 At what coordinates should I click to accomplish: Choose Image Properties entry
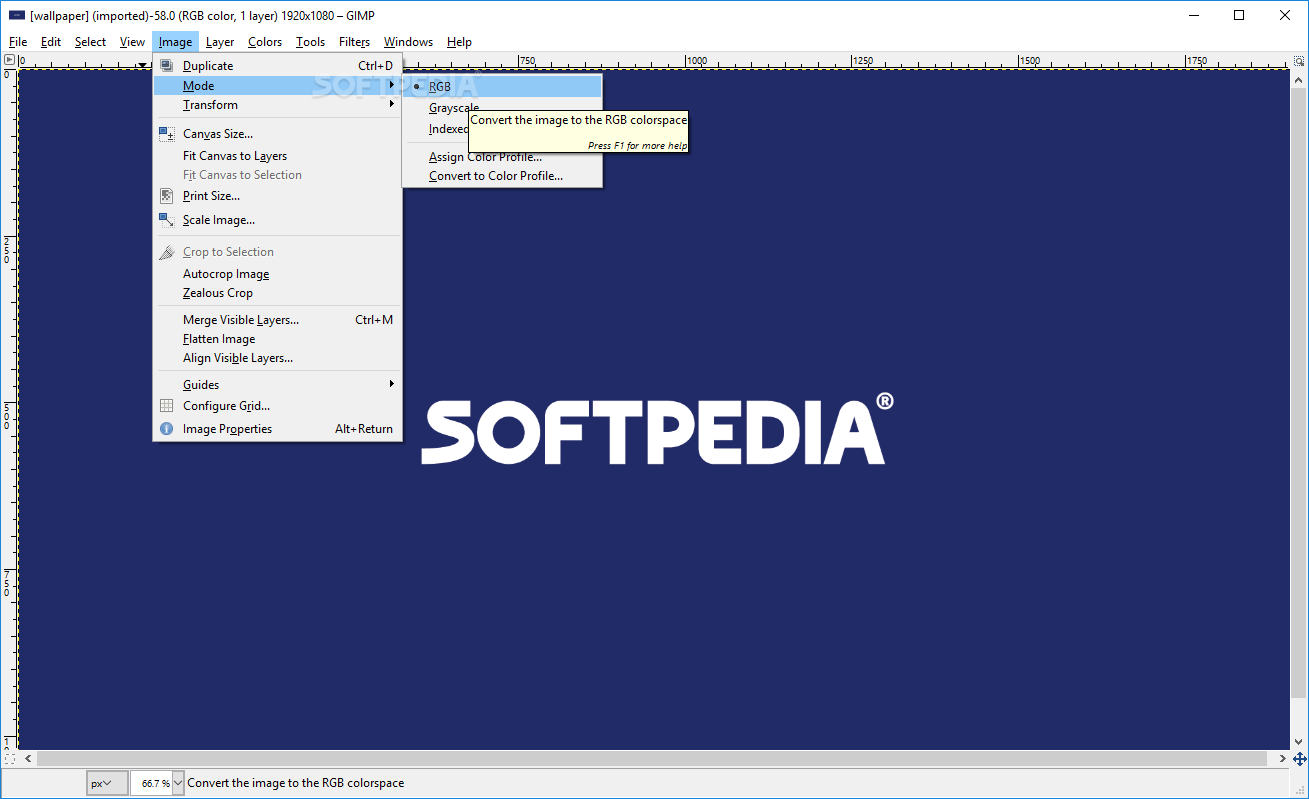(277, 429)
